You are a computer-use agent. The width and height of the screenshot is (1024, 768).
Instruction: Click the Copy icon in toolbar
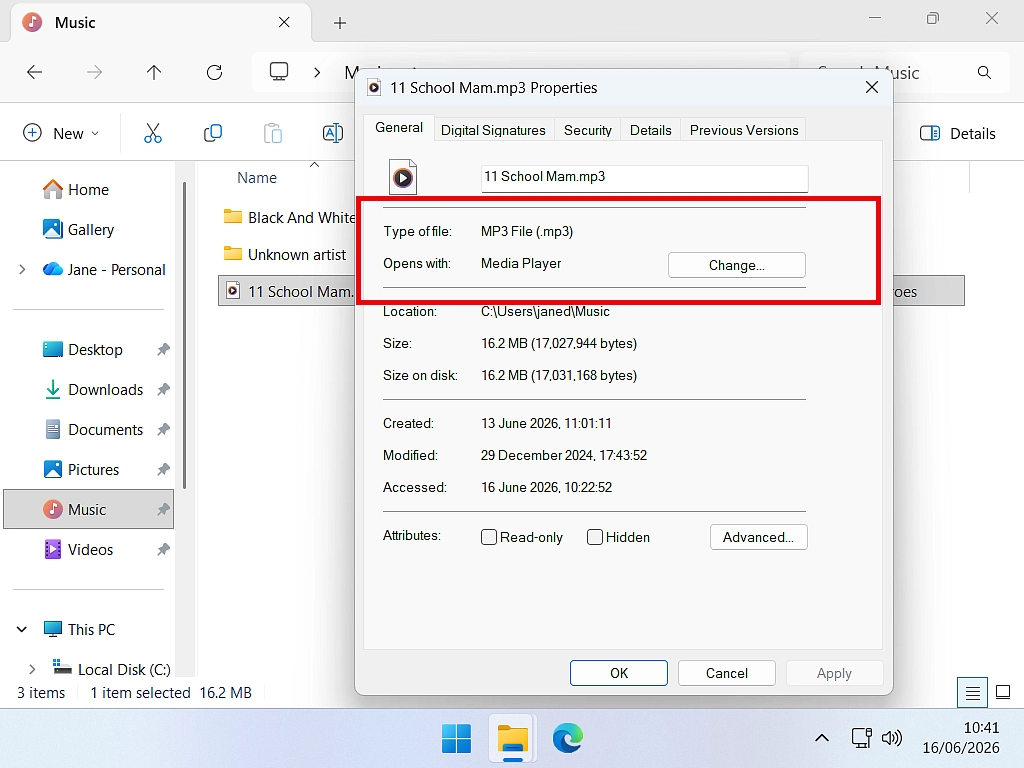tap(213, 133)
